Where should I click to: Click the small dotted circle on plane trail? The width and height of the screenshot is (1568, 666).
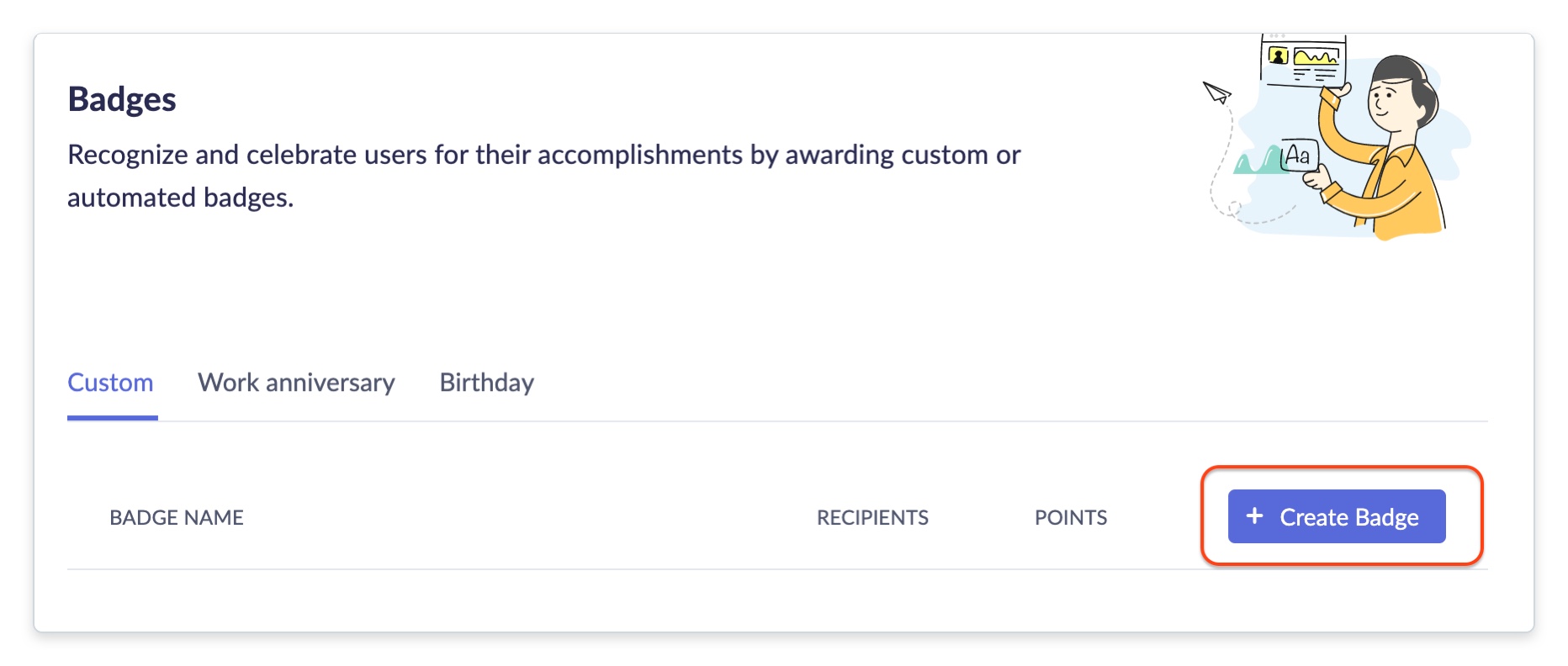tap(1234, 208)
